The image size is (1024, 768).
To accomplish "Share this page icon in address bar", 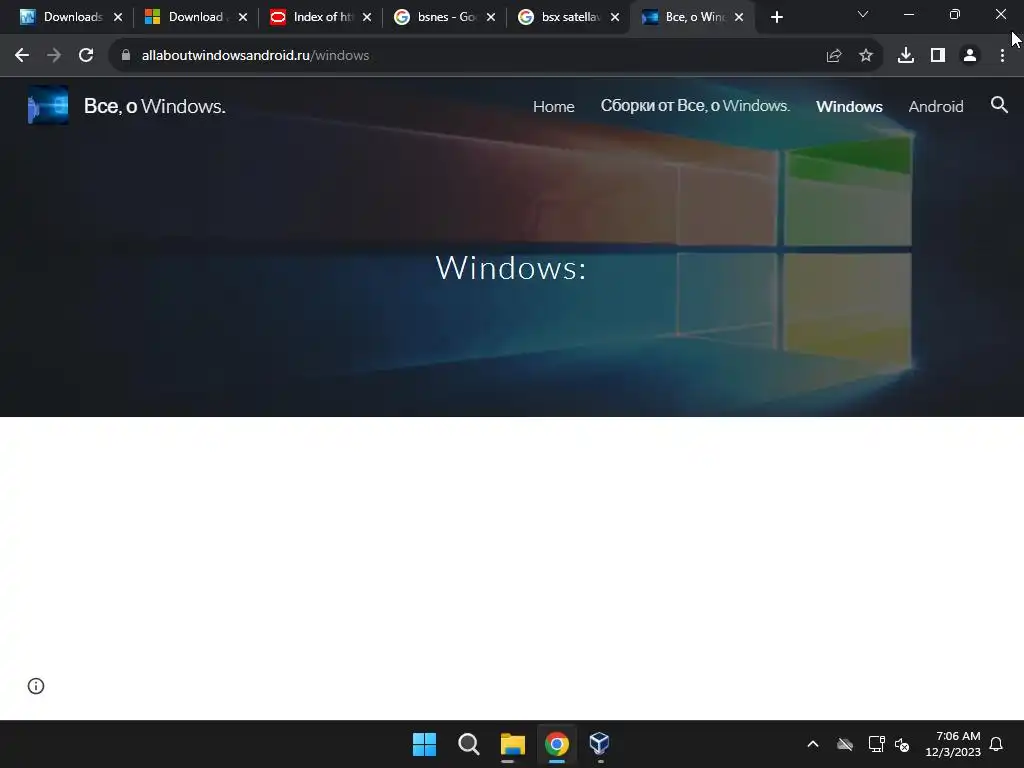I will (833, 56).
